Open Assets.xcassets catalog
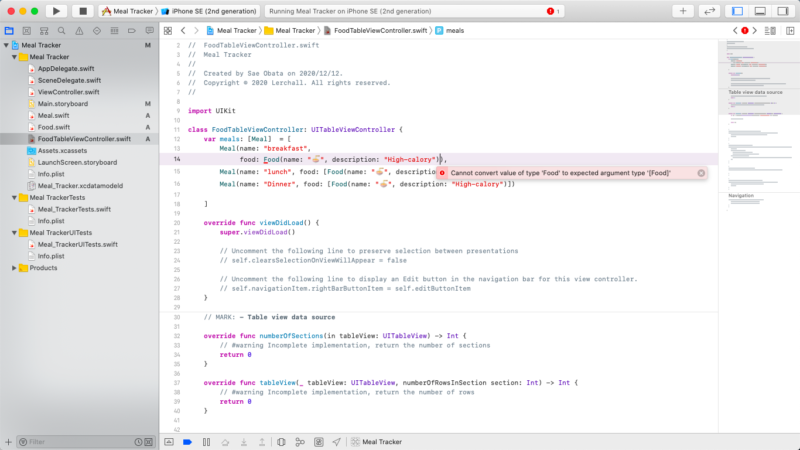 62,151
